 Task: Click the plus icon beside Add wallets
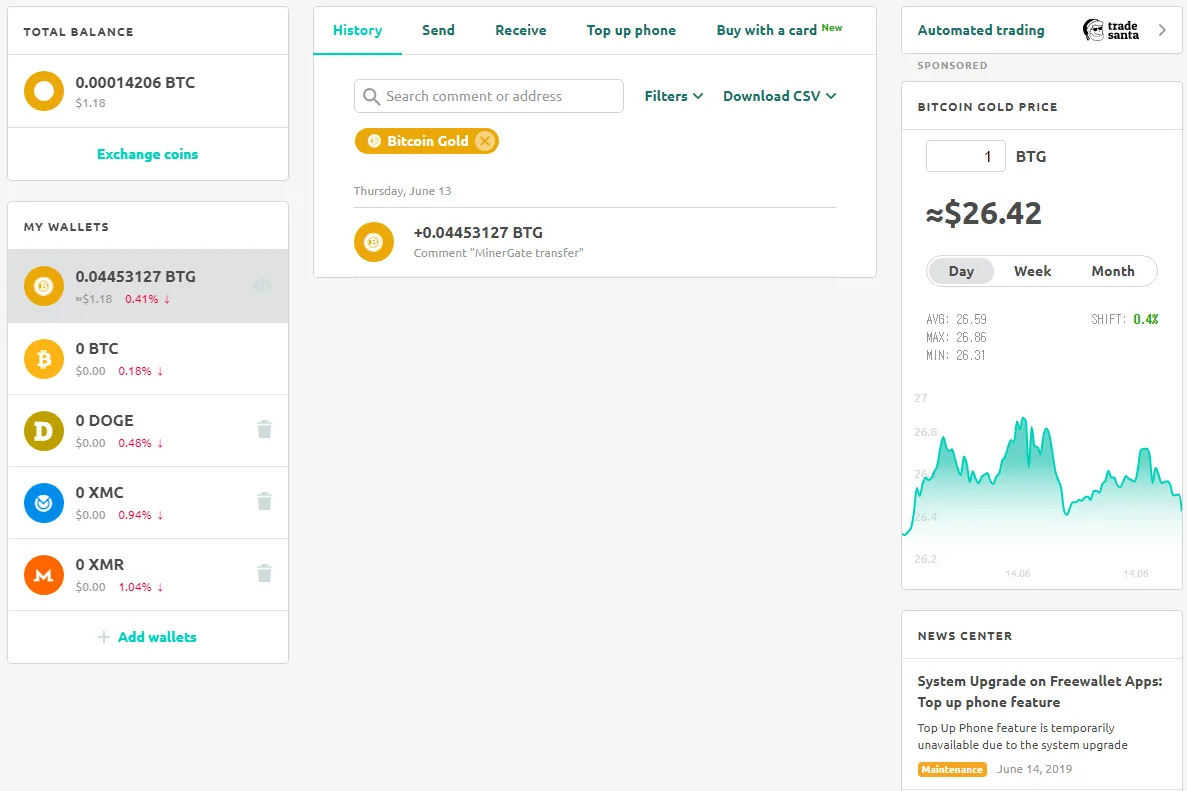coord(104,637)
